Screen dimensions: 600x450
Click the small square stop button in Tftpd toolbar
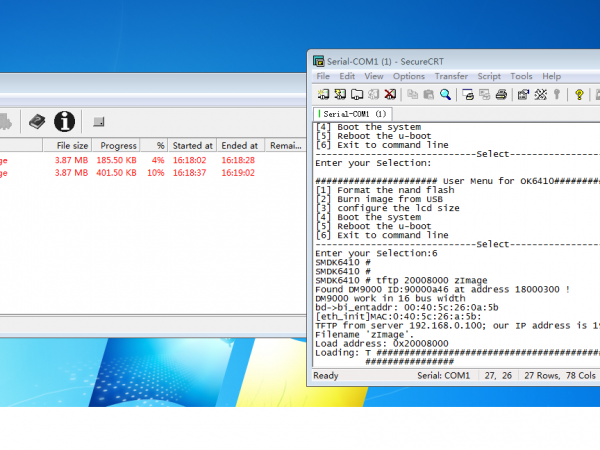click(x=98, y=122)
